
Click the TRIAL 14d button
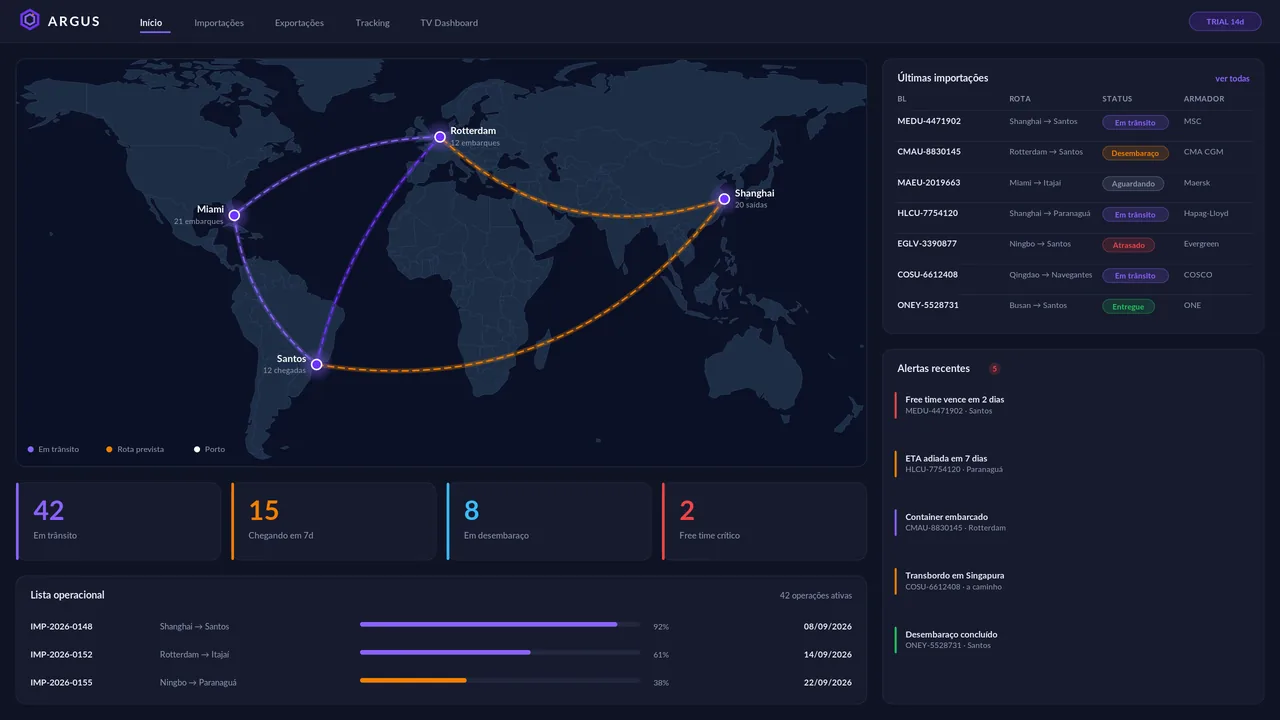[x=1225, y=21]
